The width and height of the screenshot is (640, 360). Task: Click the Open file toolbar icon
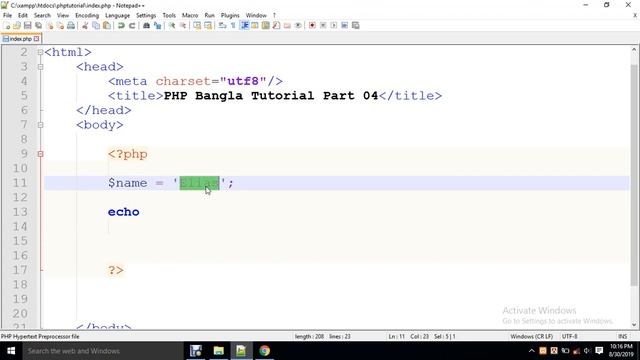pos(17,25)
